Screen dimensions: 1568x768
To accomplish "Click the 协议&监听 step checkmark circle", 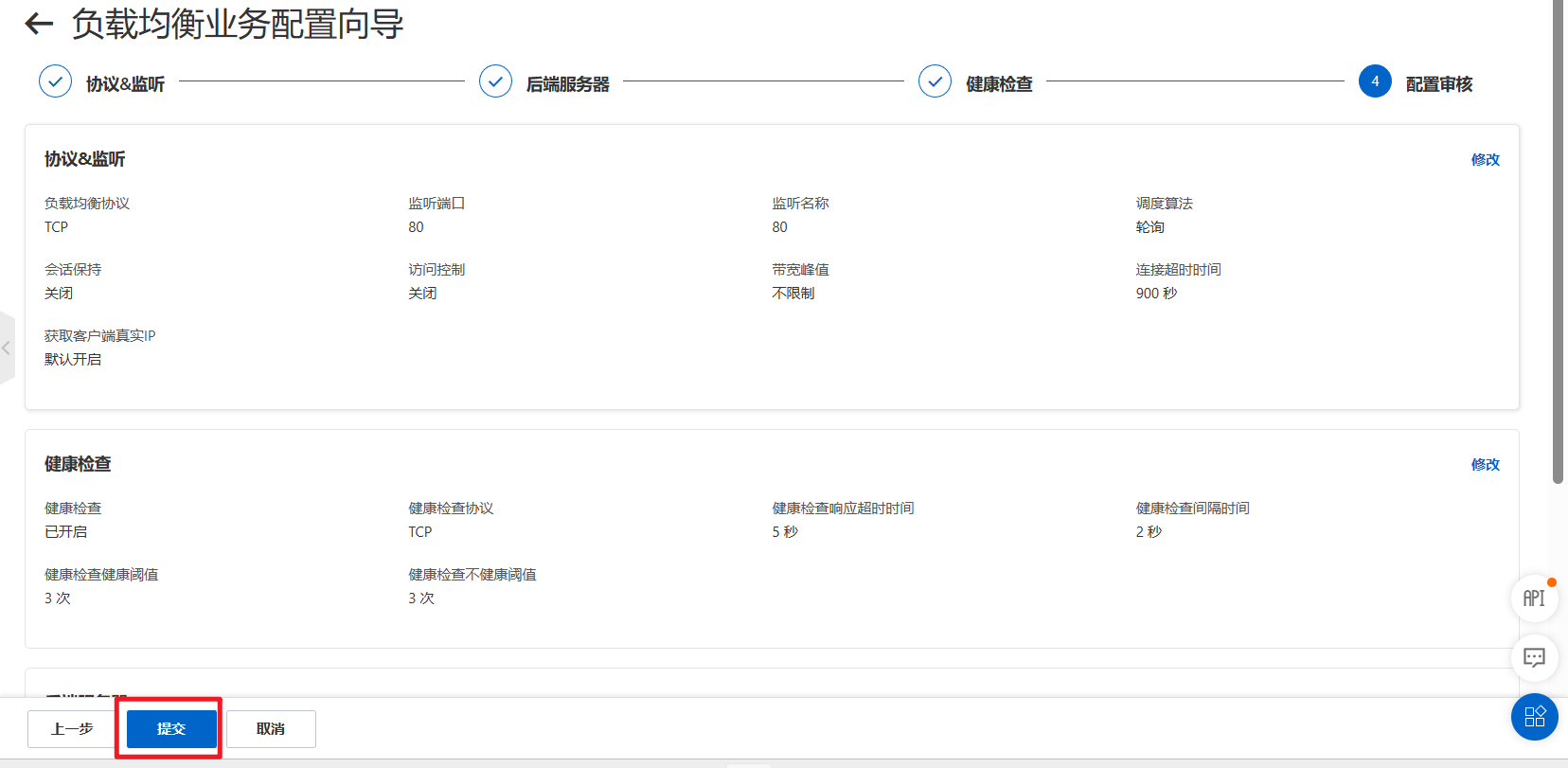I will [x=55, y=81].
